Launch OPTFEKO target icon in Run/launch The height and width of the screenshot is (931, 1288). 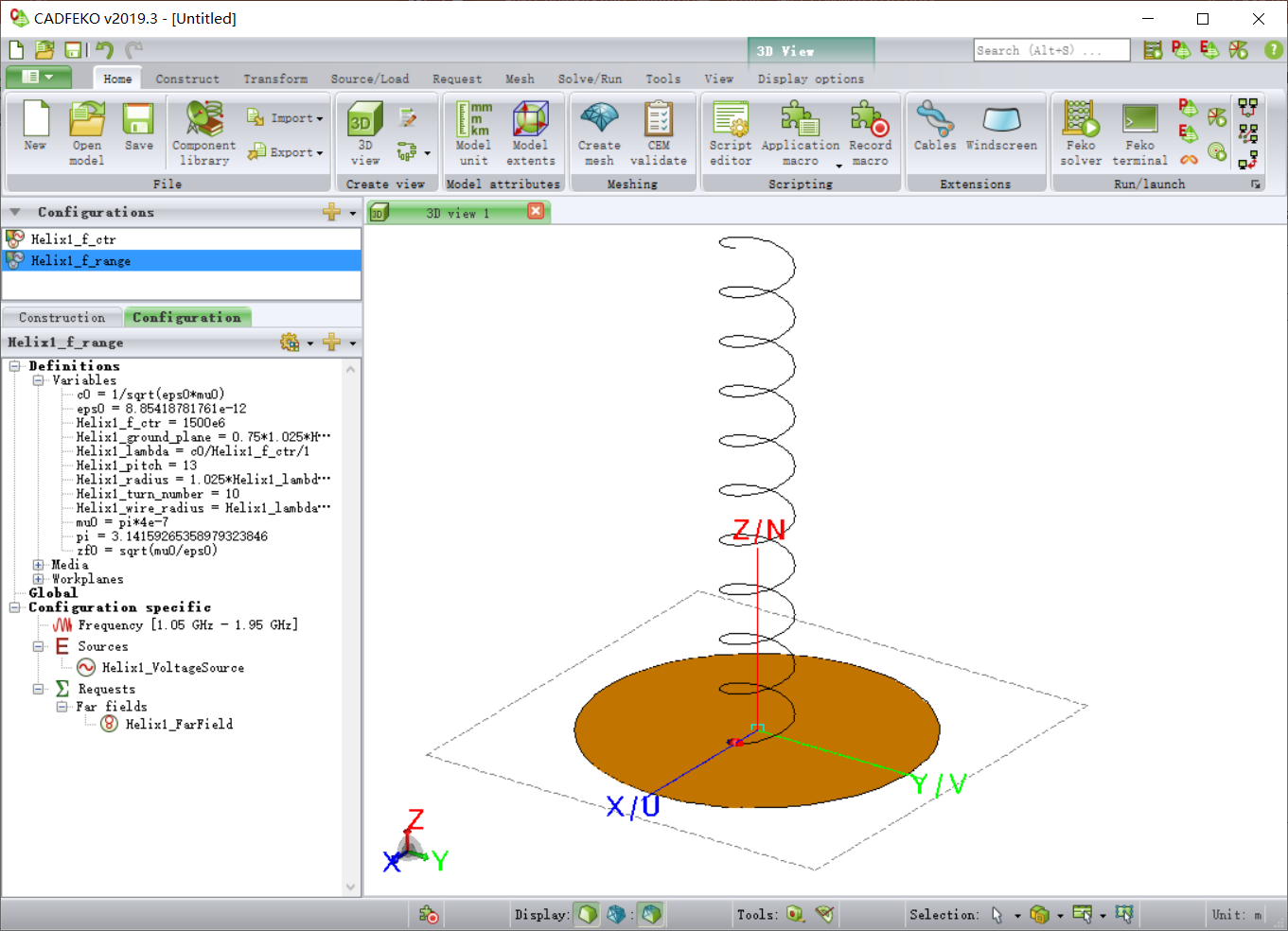point(1217,151)
